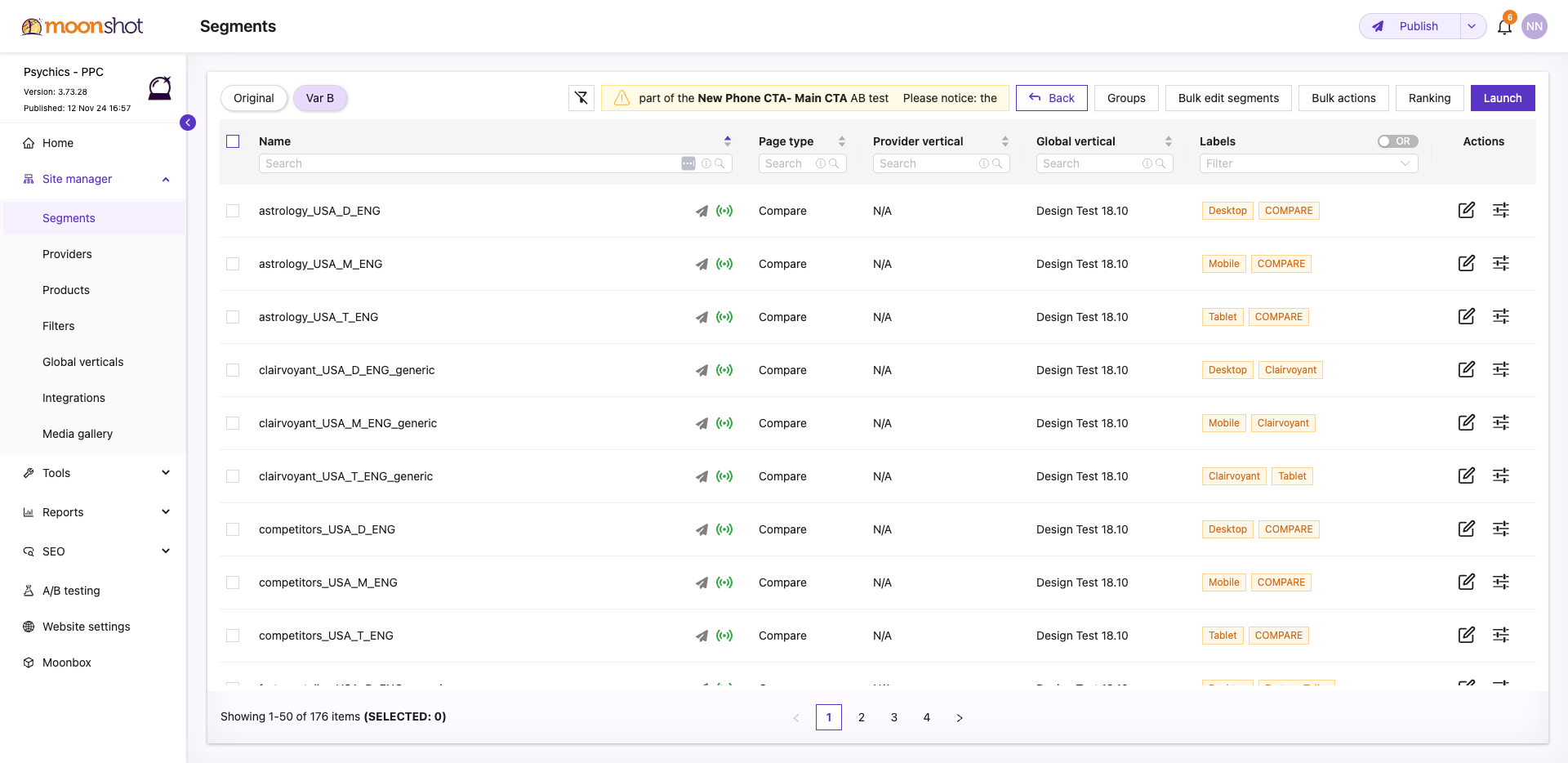Sort by Page type column
The width and height of the screenshot is (1568, 763).
842,141
